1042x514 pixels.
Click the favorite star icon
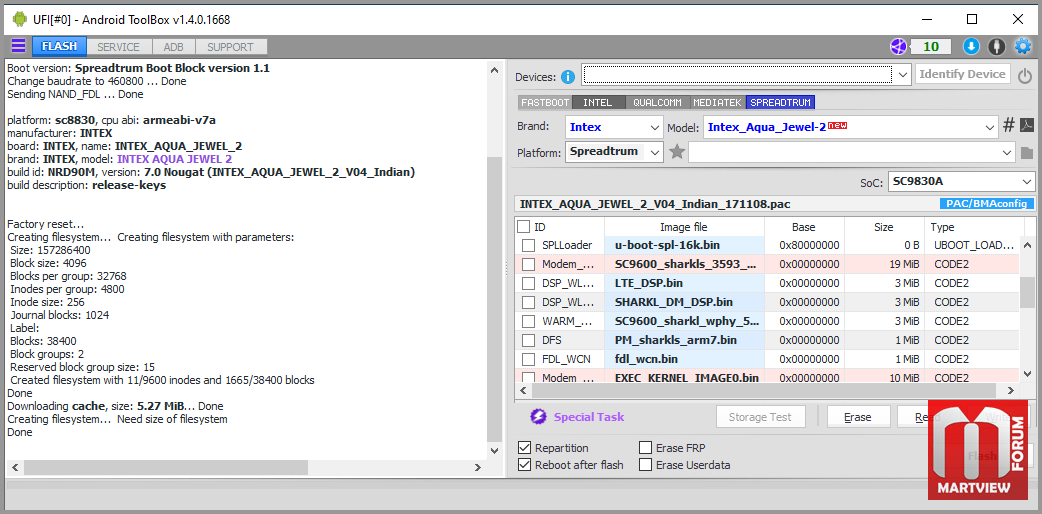tap(677, 152)
